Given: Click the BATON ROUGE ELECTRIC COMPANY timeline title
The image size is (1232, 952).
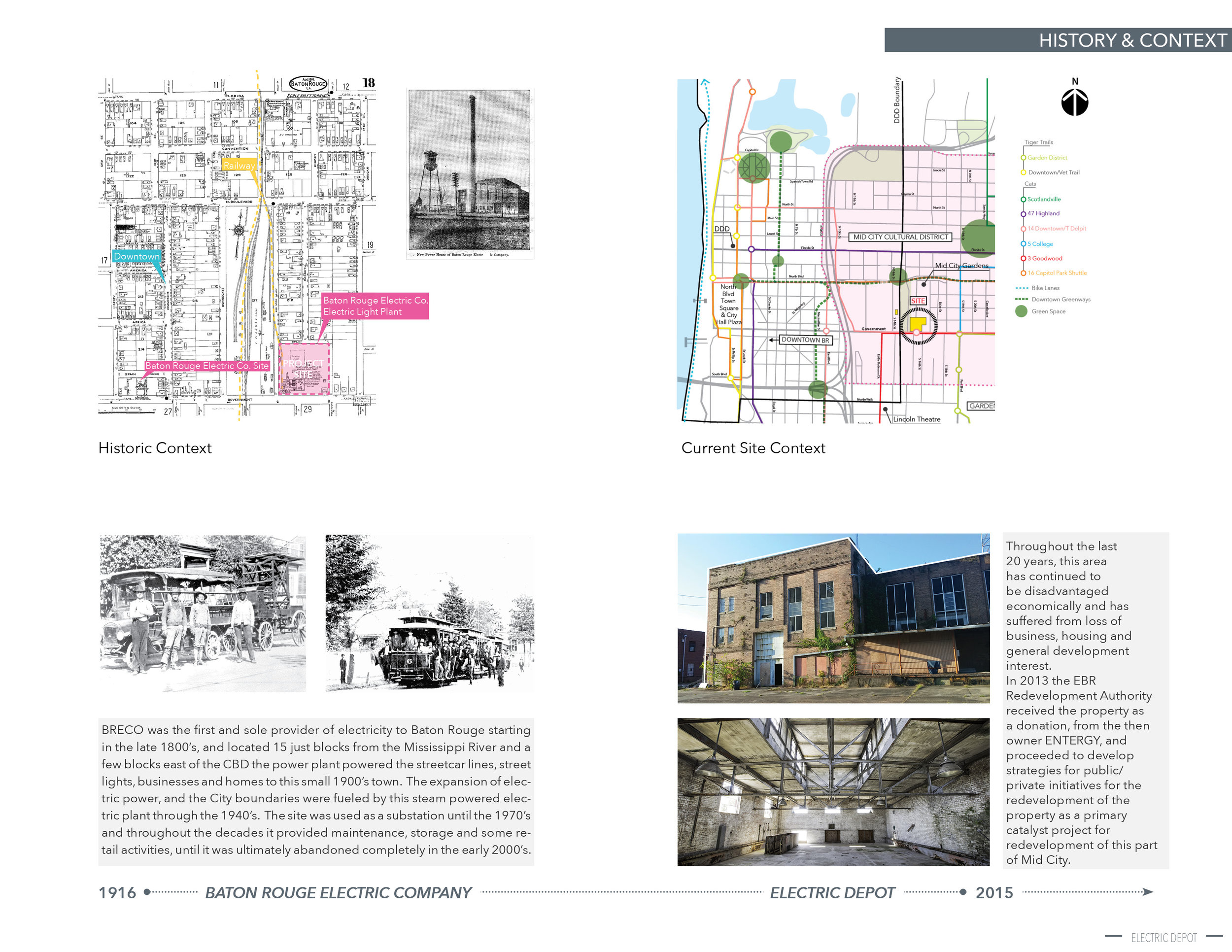Looking at the screenshot, I should coord(338,892).
